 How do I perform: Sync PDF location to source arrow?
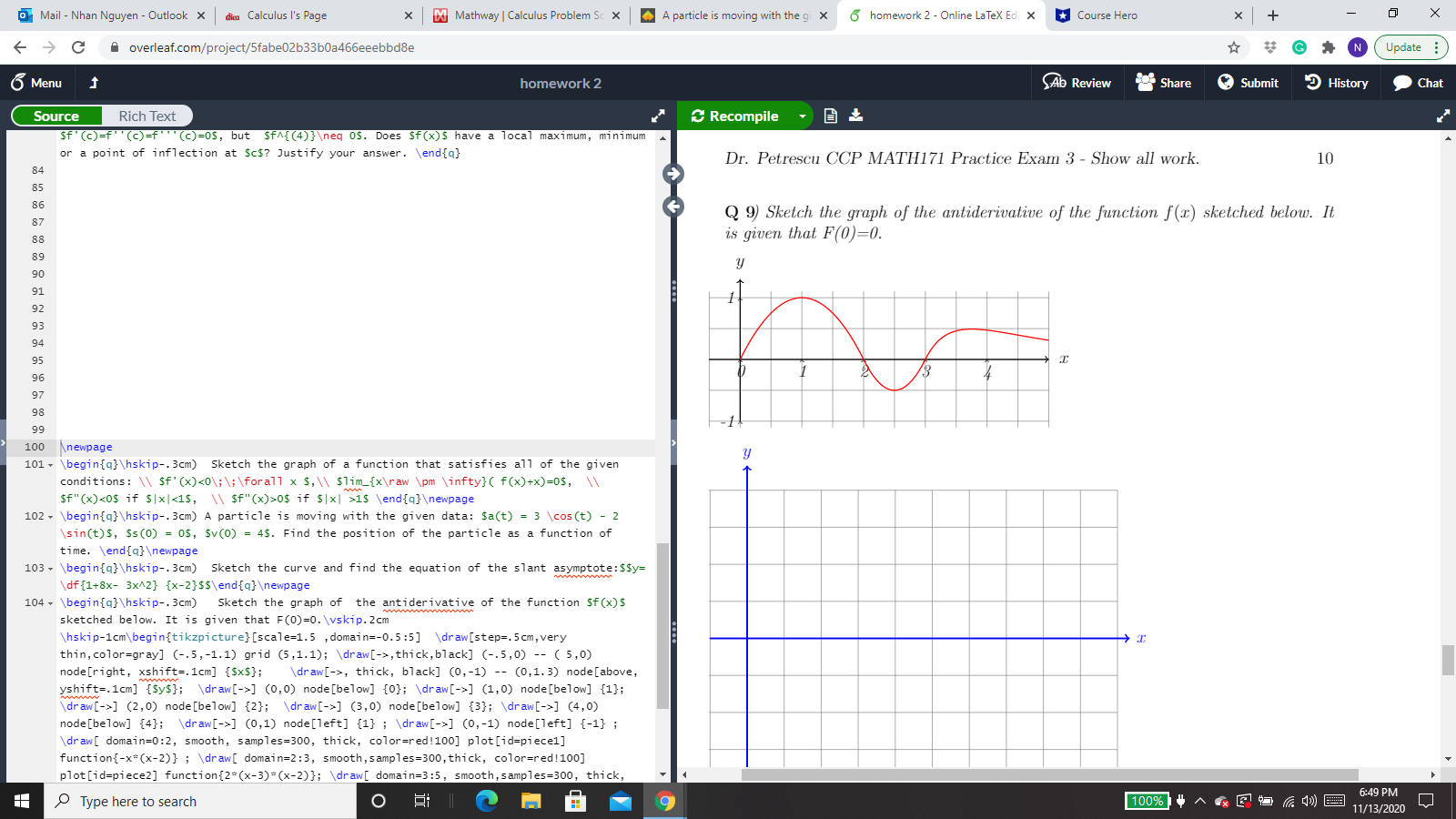[672, 207]
